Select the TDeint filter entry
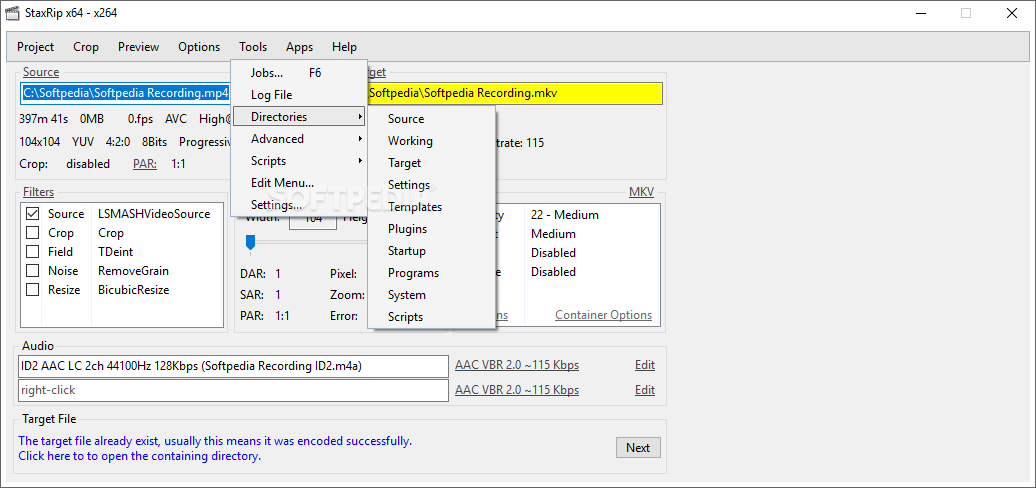Screen dimensions: 1036x488 tap(114, 252)
